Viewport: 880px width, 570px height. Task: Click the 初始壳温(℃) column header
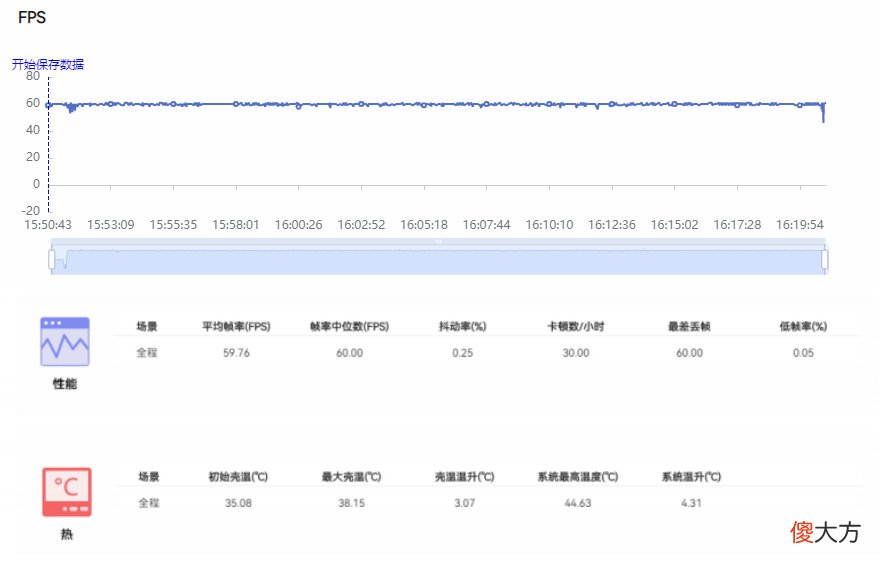point(238,477)
